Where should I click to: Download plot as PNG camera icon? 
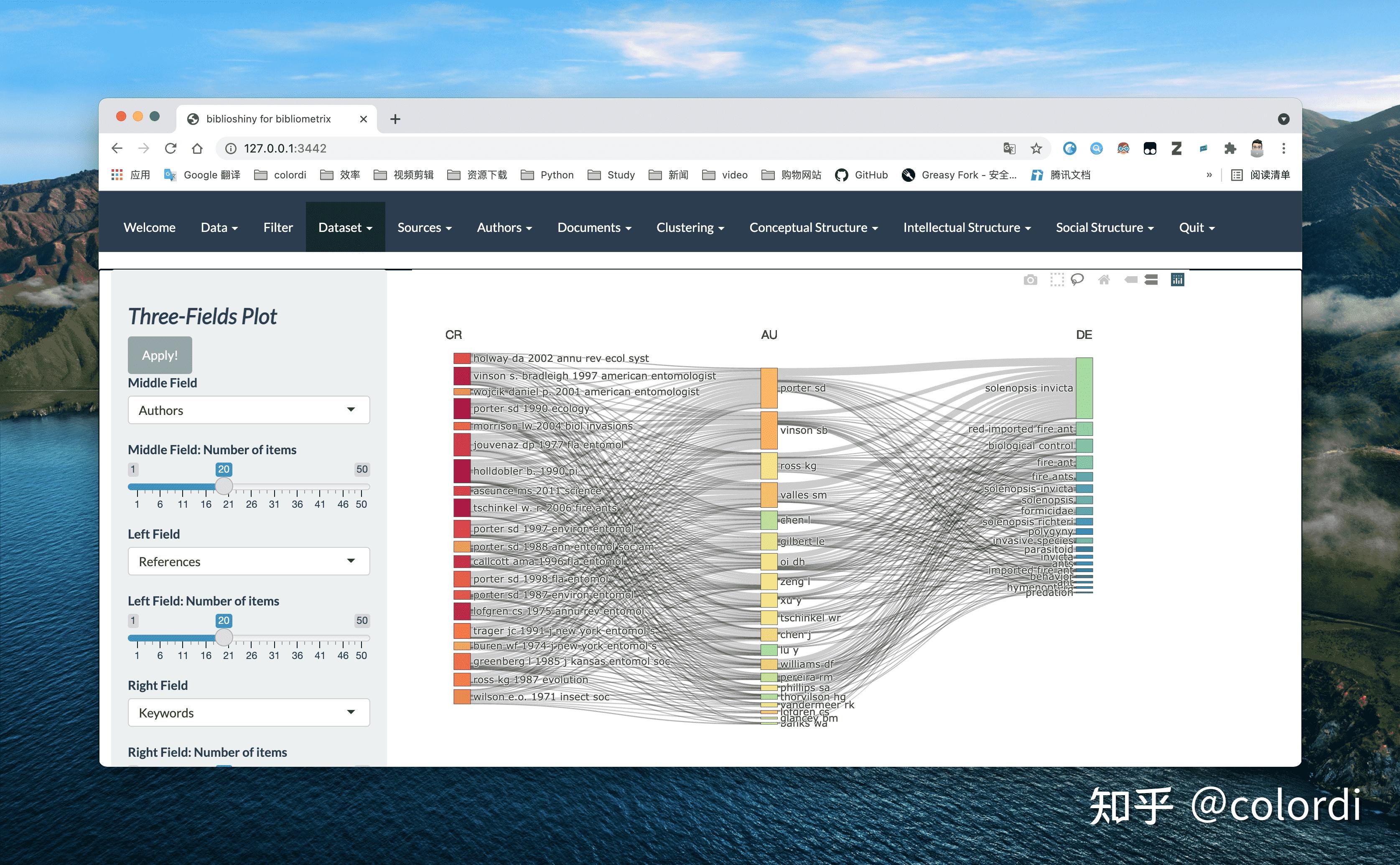pyautogui.click(x=1030, y=280)
